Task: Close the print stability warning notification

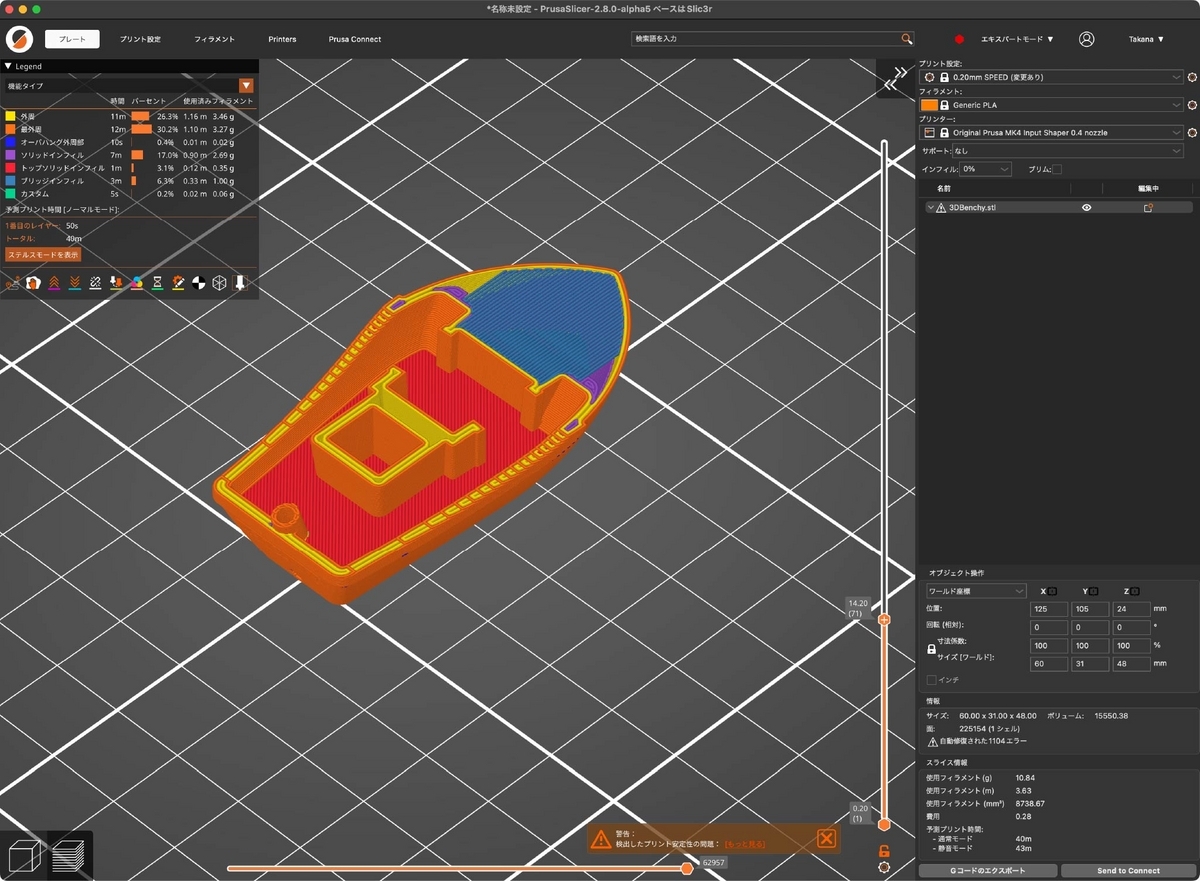Action: (826, 838)
